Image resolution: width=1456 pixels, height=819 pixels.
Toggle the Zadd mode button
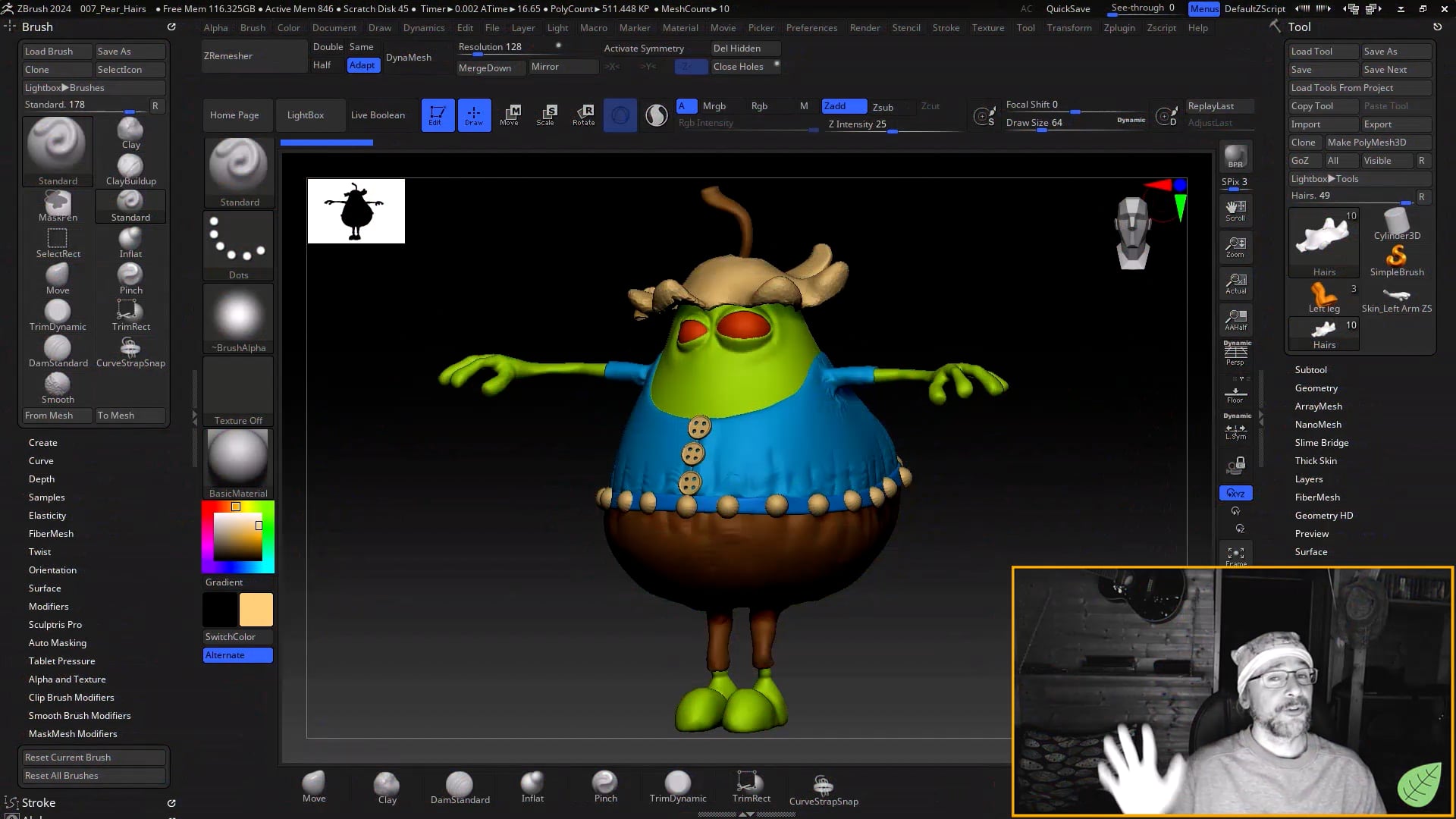(x=843, y=106)
